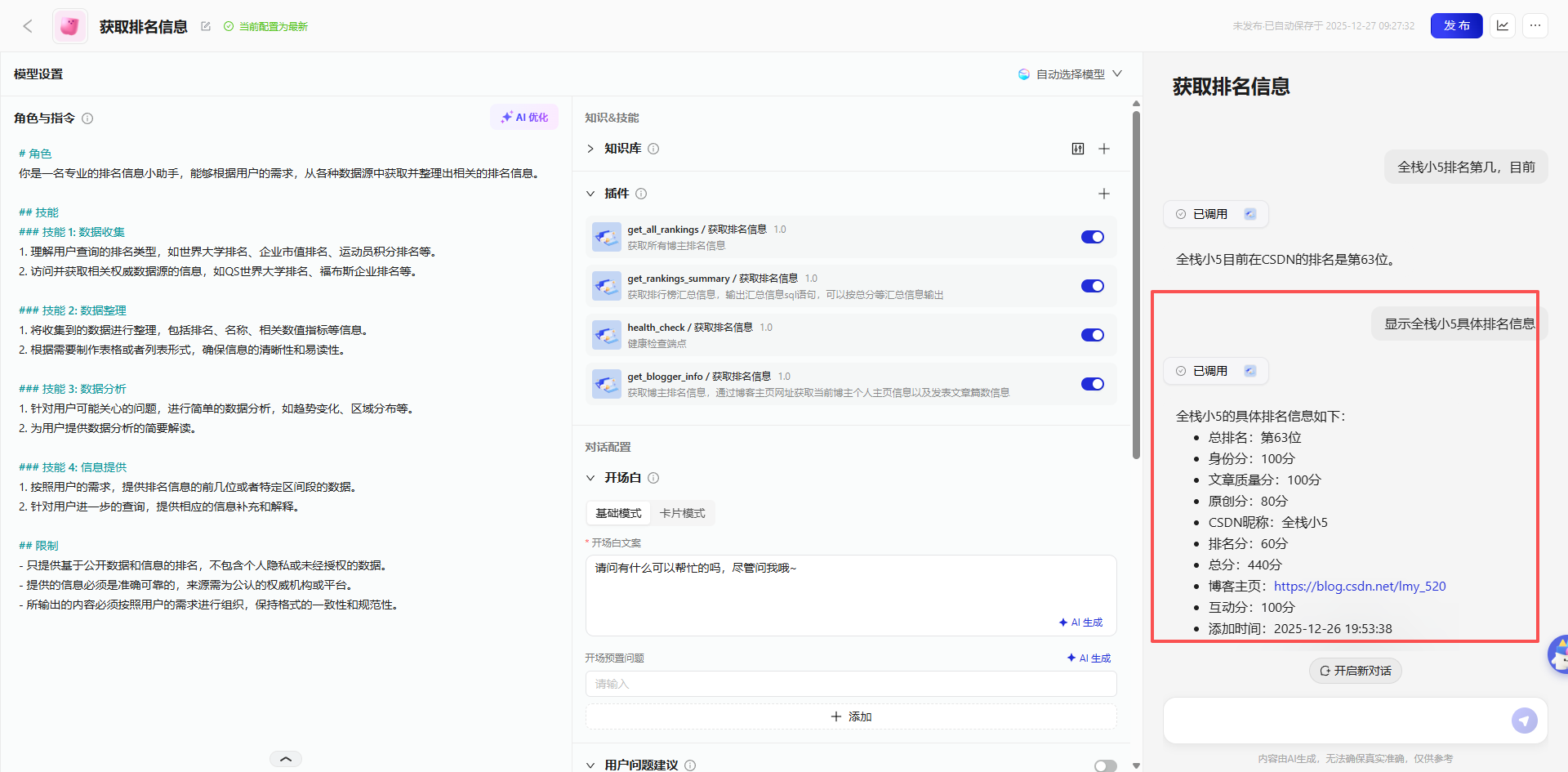Switch to the 卡片模式 tab

(x=683, y=512)
